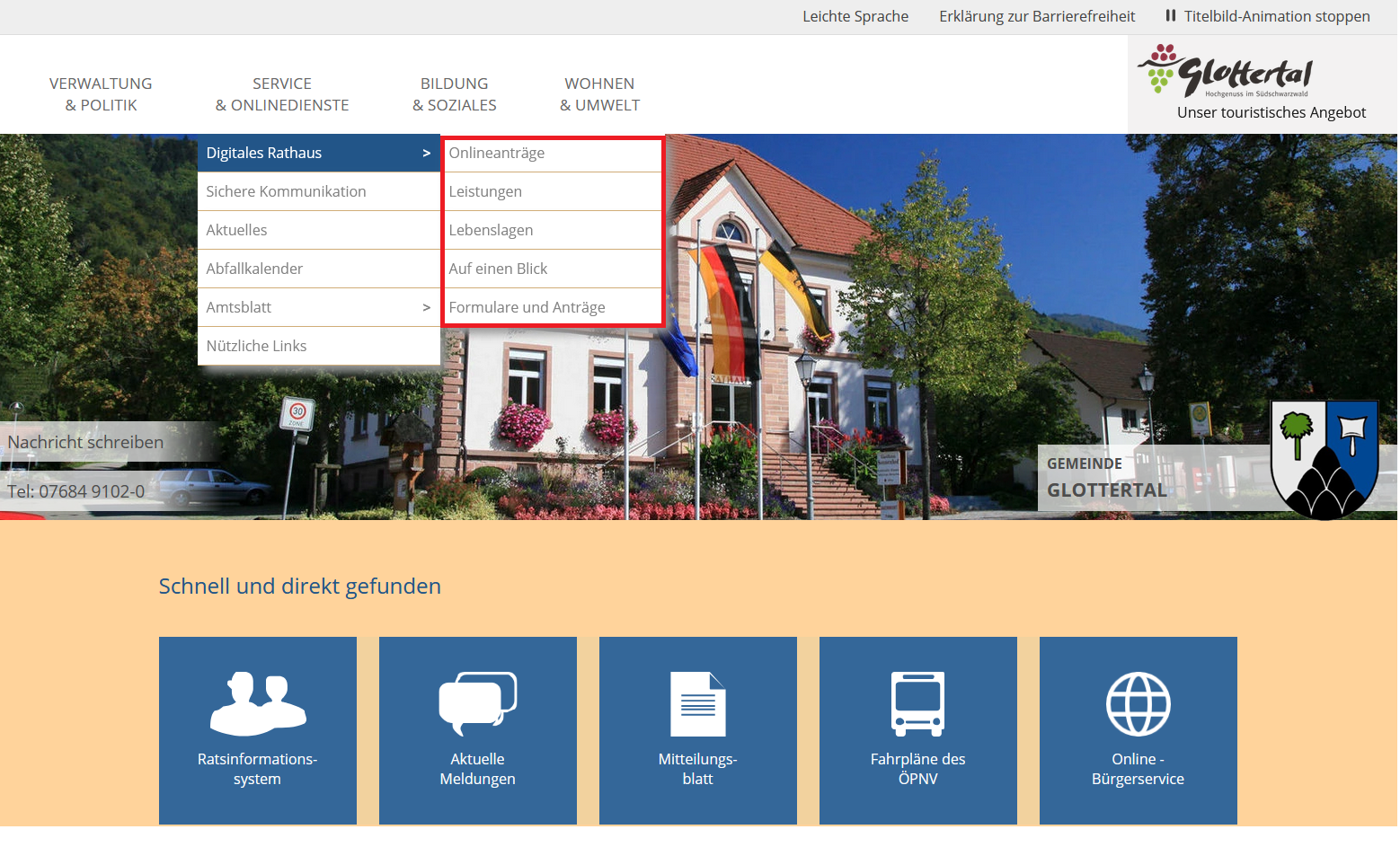Image resolution: width=1400 pixels, height=847 pixels.
Task: Open the Abfallkalender menu entry
Action: 254,269
